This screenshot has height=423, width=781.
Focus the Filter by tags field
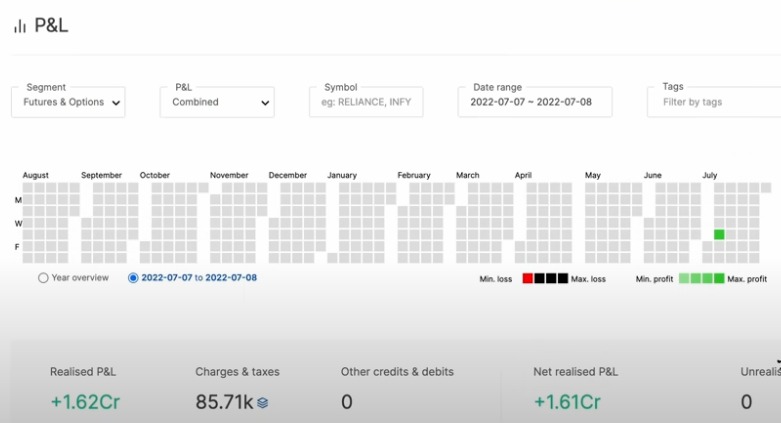(x=712, y=102)
